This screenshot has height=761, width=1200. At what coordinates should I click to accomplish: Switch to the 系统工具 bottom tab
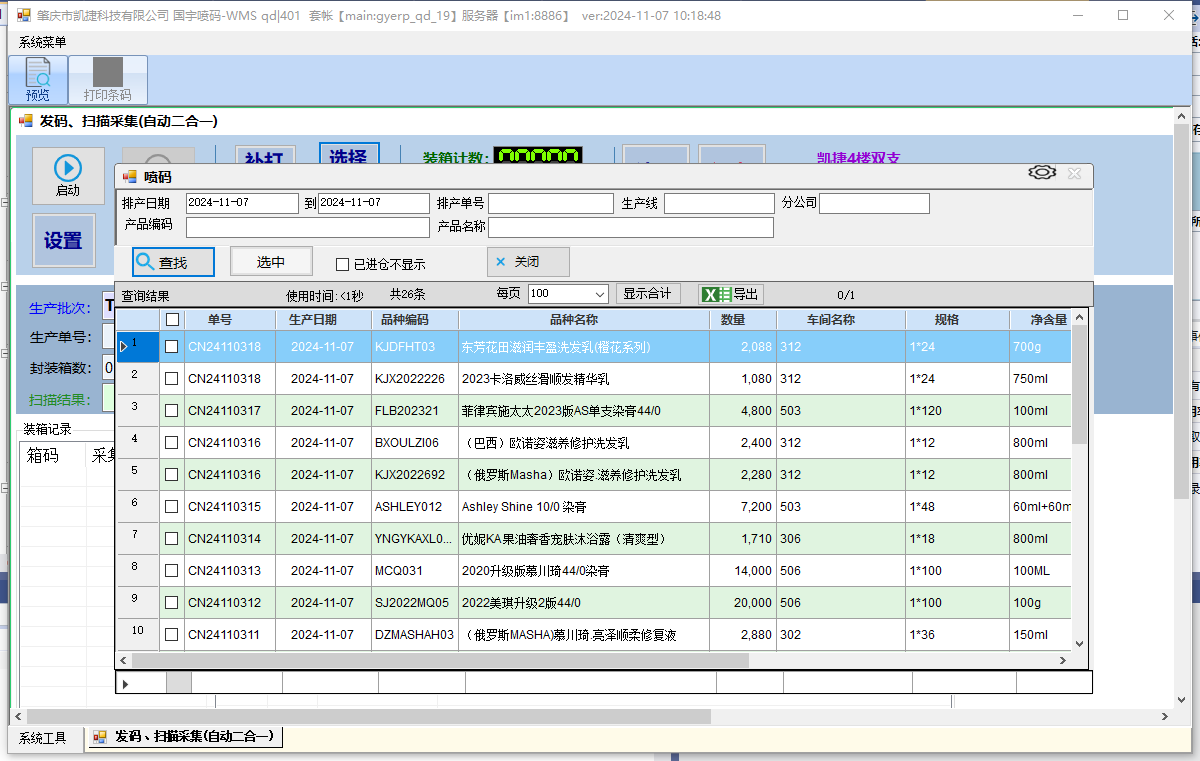tap(43, 738)
